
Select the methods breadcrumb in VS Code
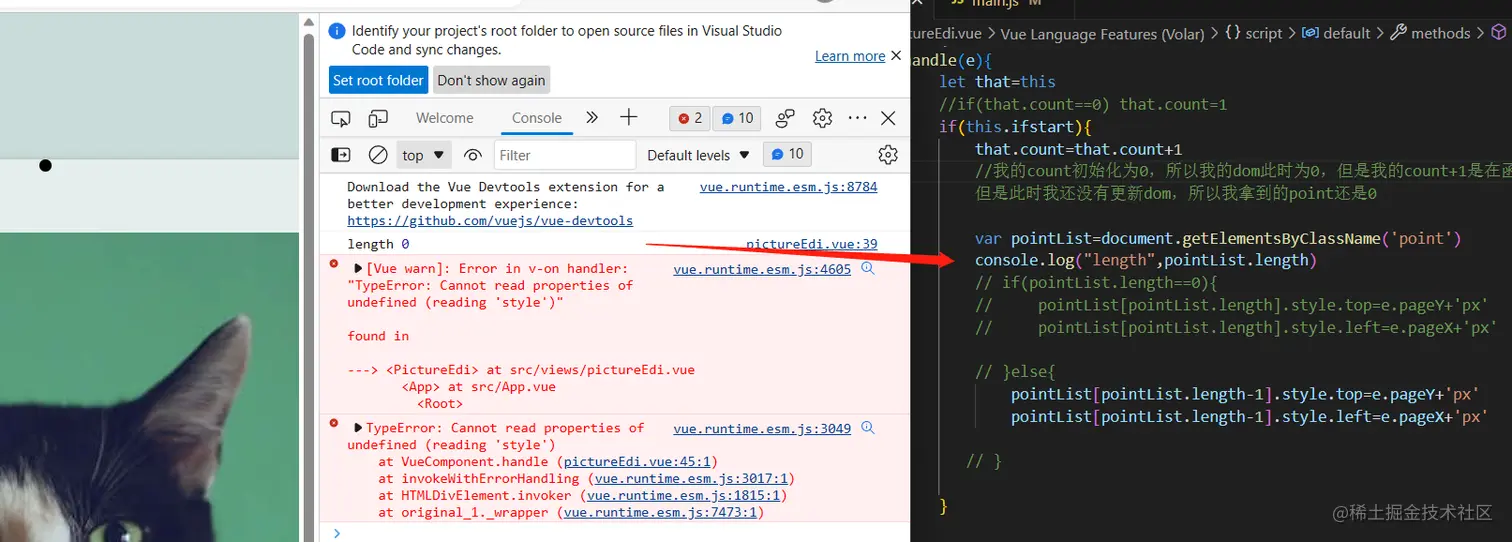click(1441, 33)
